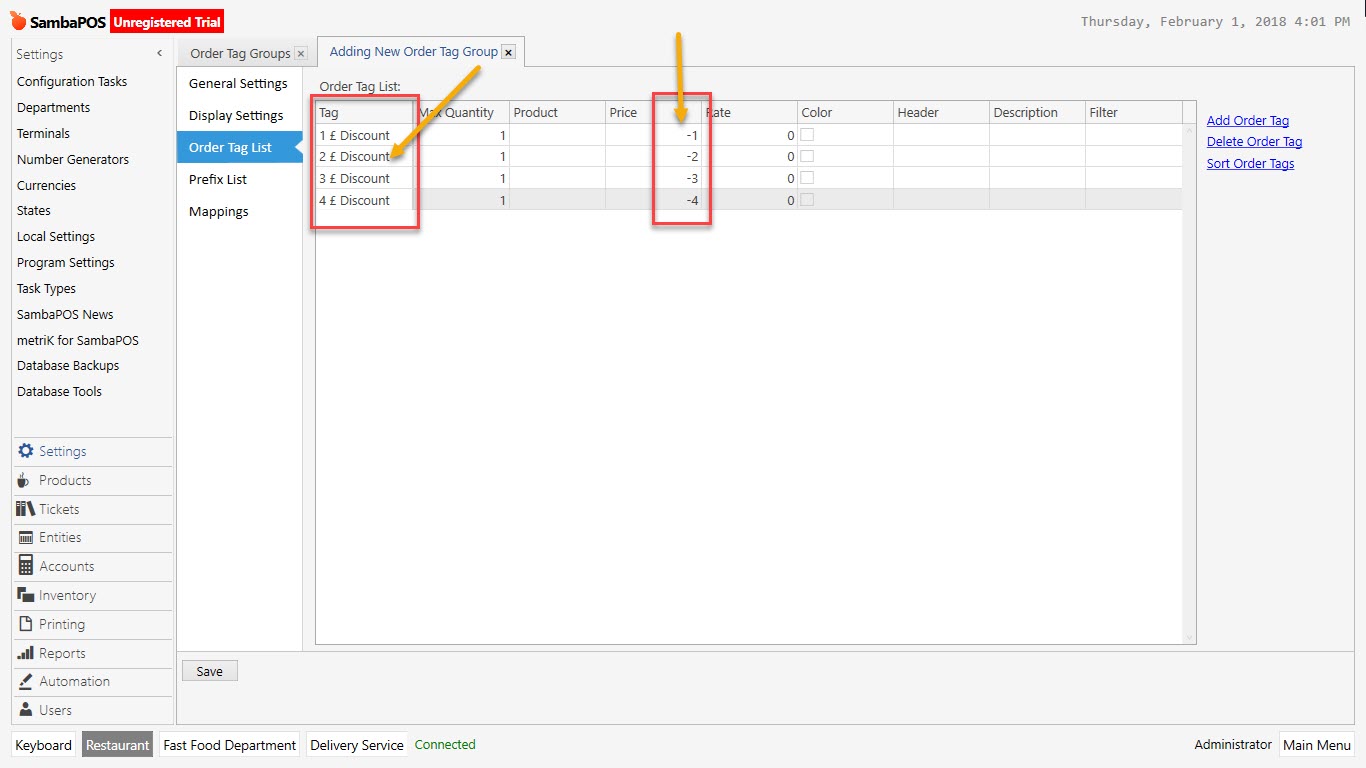1366x768 pixels.
Task: Click the Sort Order Tags link
Action: [1250, 163]
